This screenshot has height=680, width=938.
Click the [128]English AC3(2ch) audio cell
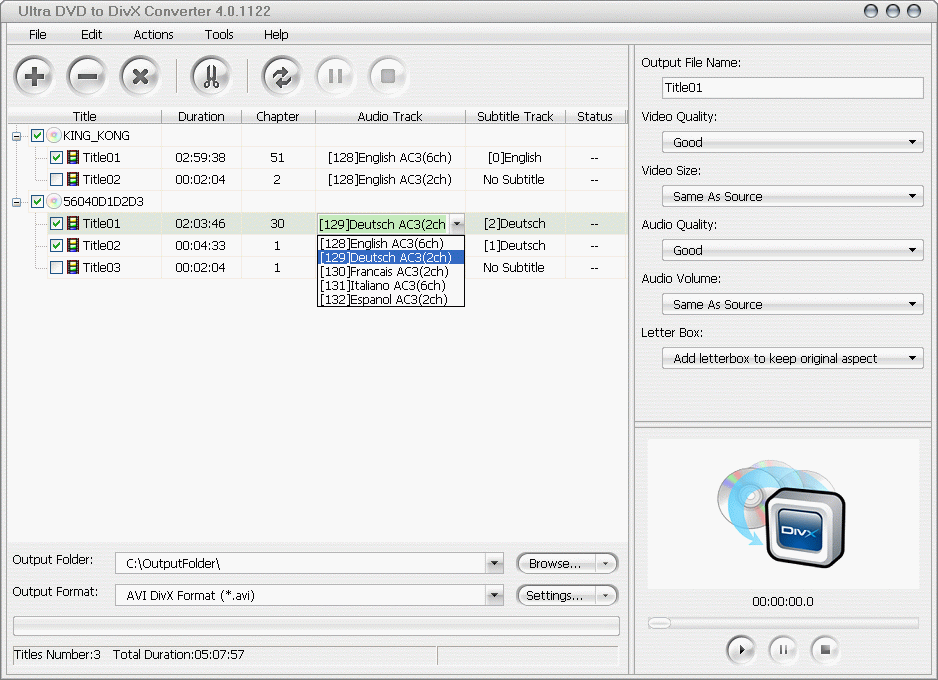point(389,179)
